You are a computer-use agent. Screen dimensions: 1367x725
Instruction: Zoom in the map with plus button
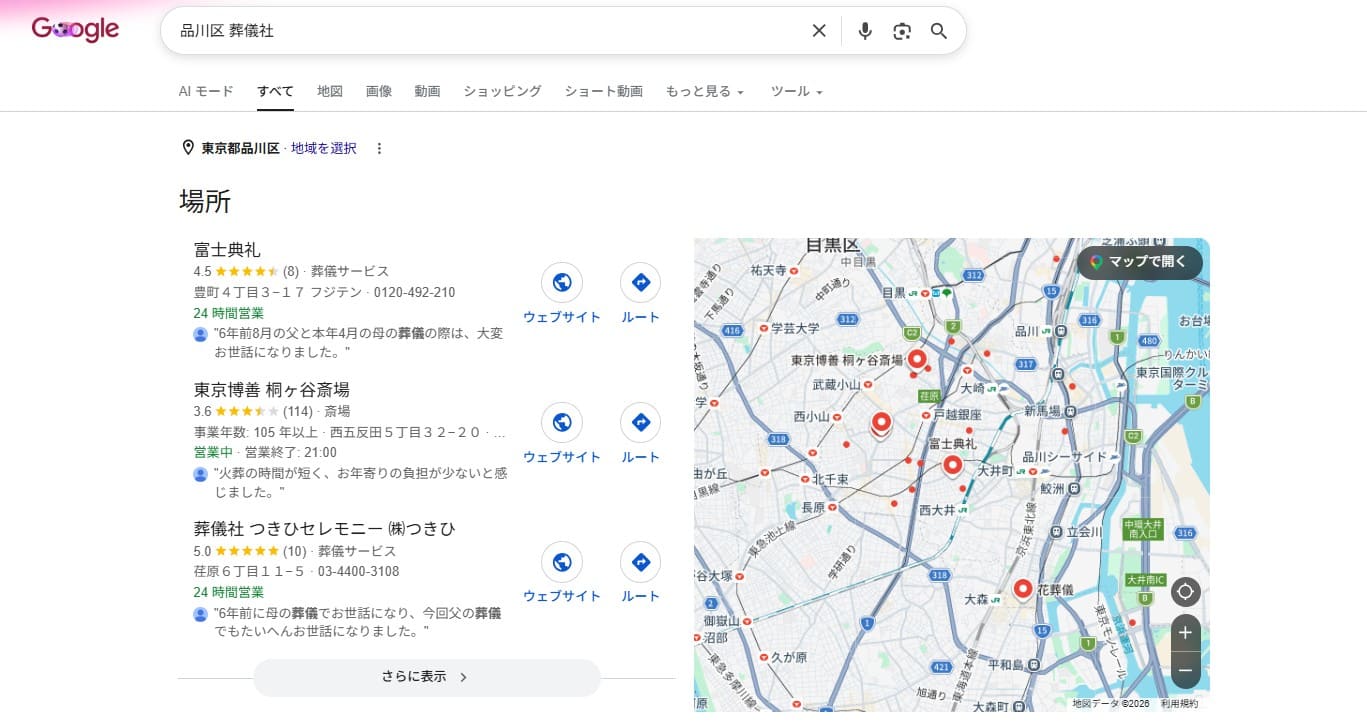coord(1185,633)
